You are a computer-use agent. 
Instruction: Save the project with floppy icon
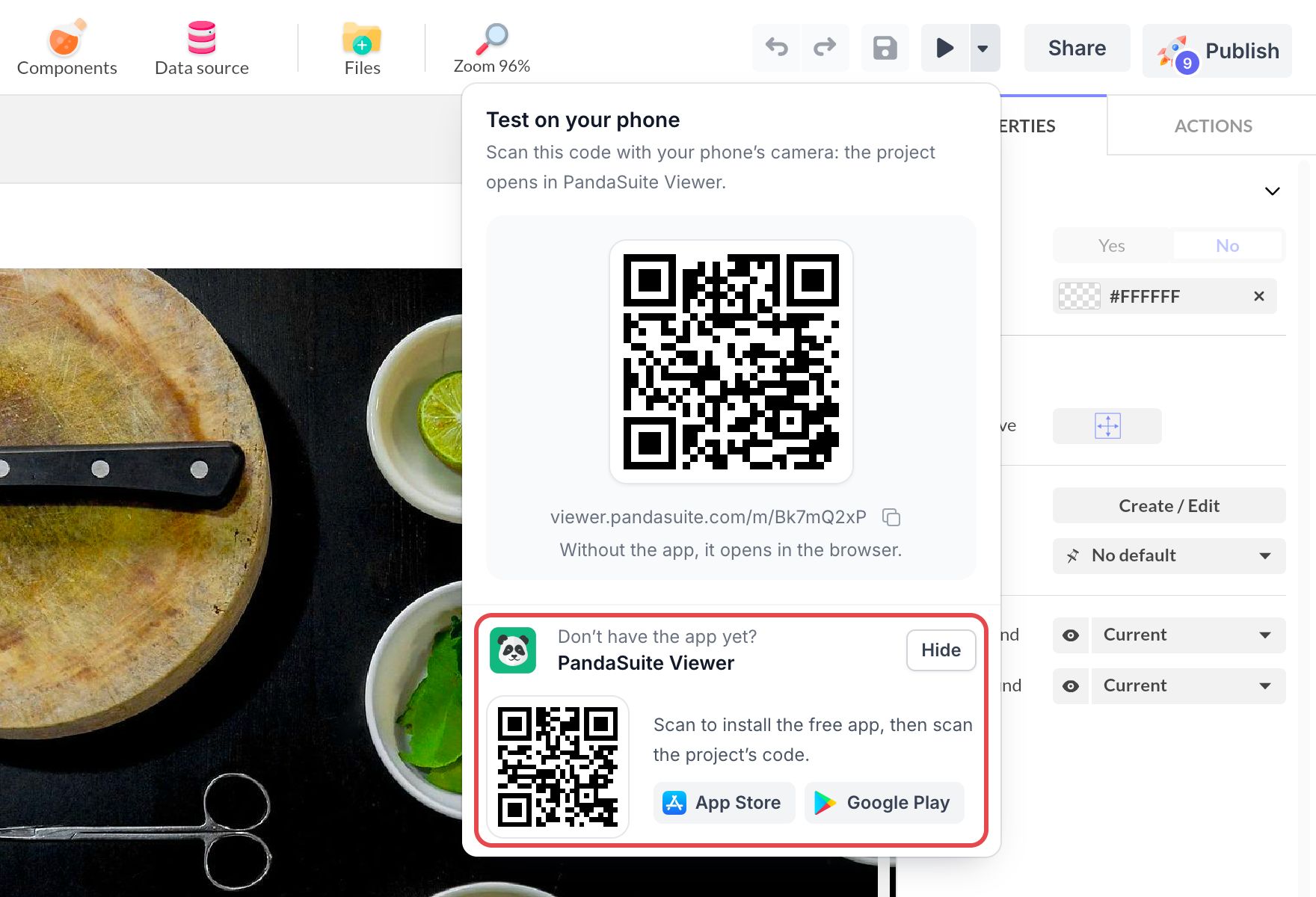tap(885, 48)
